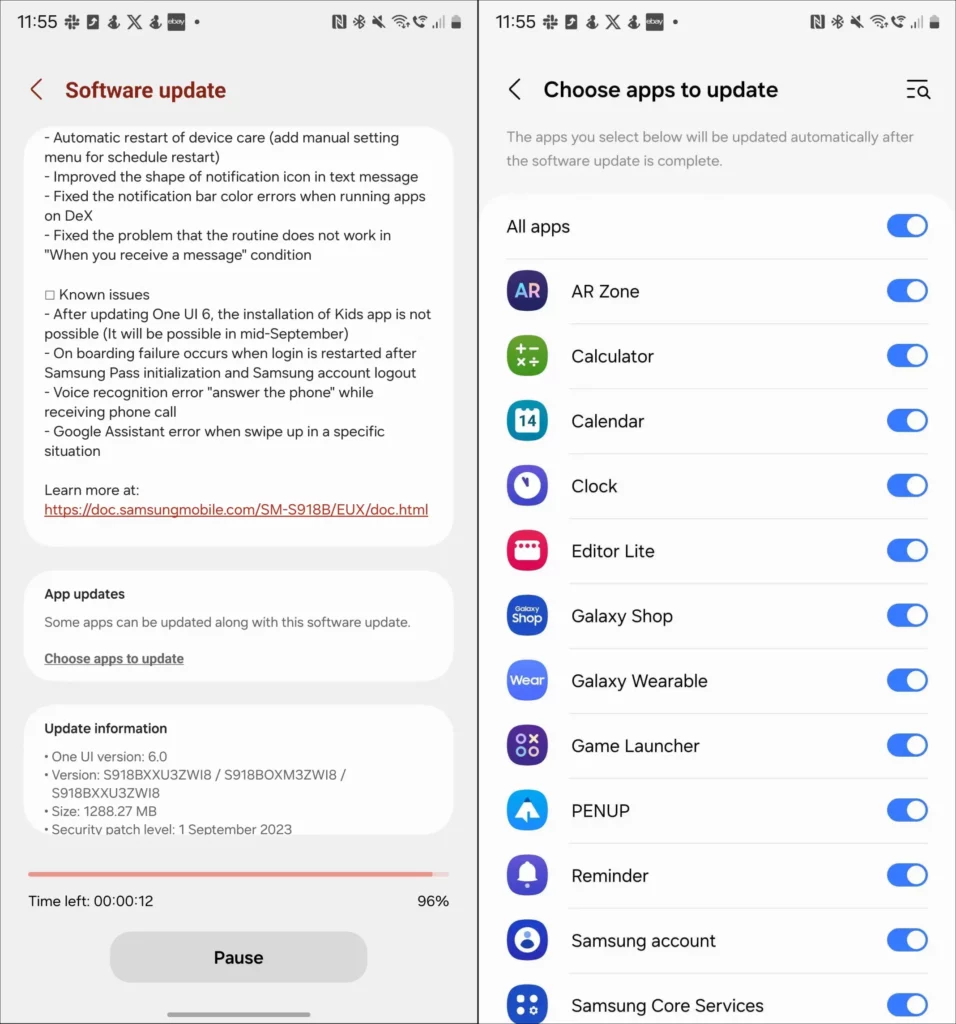
Task: Tap the Calculator app icon
Action: click(527, 355)
